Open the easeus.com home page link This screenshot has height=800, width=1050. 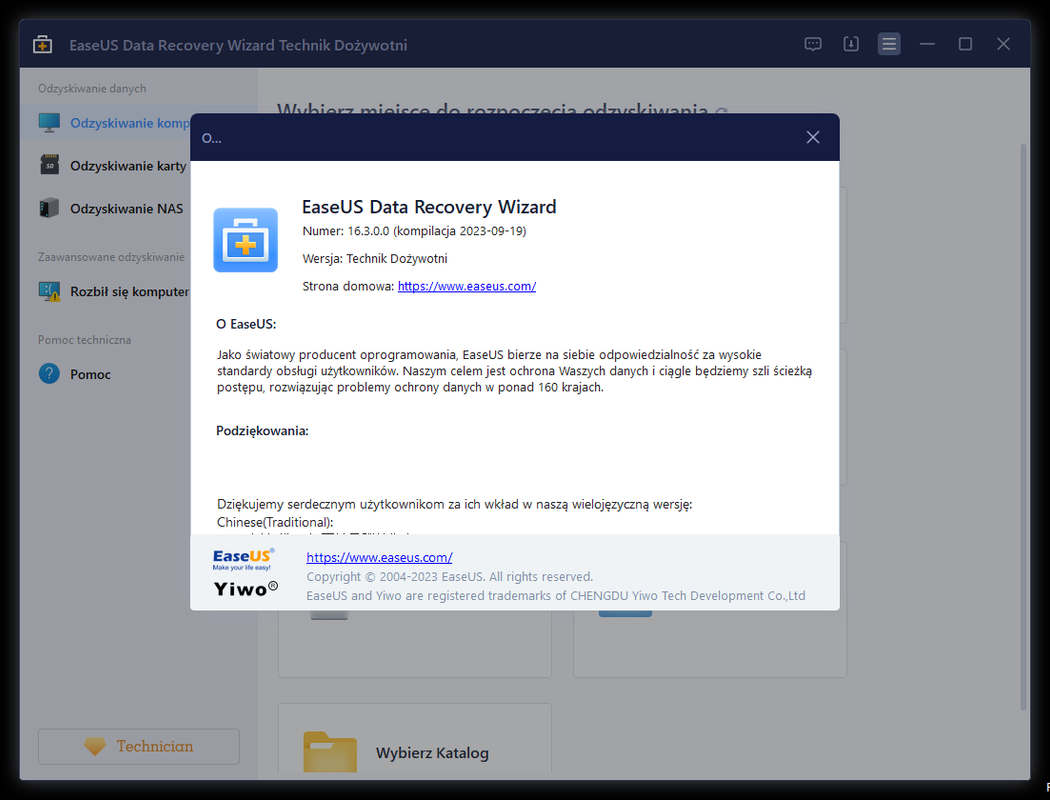coord(467,286)
